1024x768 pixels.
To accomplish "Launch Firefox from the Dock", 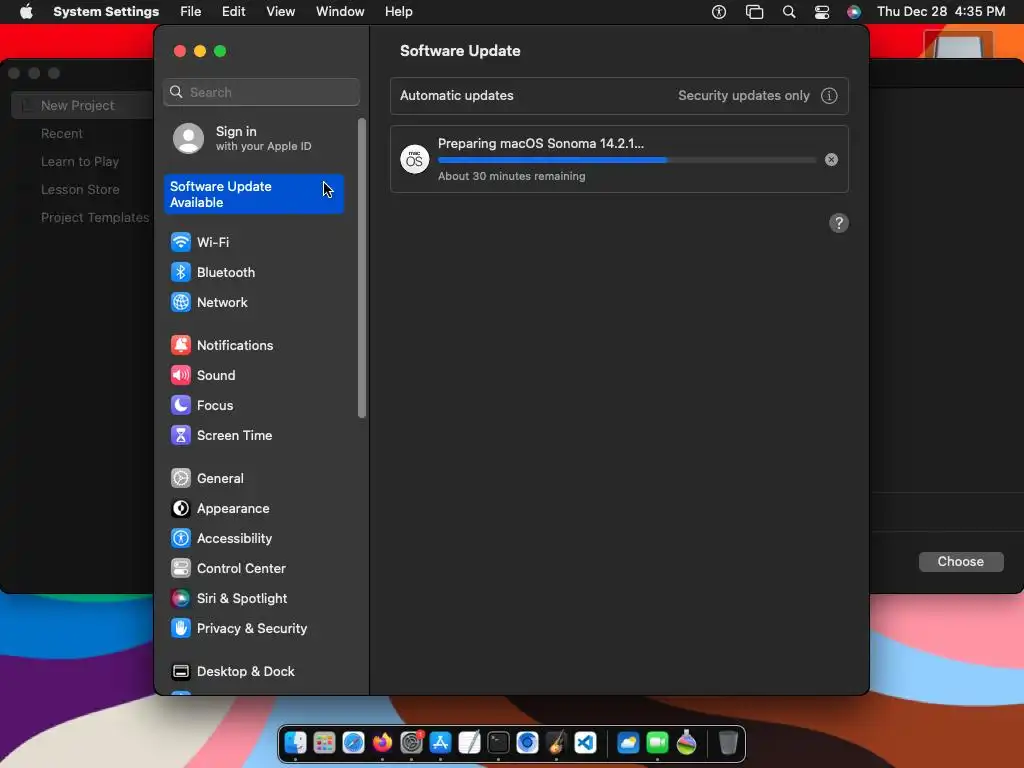I will point(382,743).
